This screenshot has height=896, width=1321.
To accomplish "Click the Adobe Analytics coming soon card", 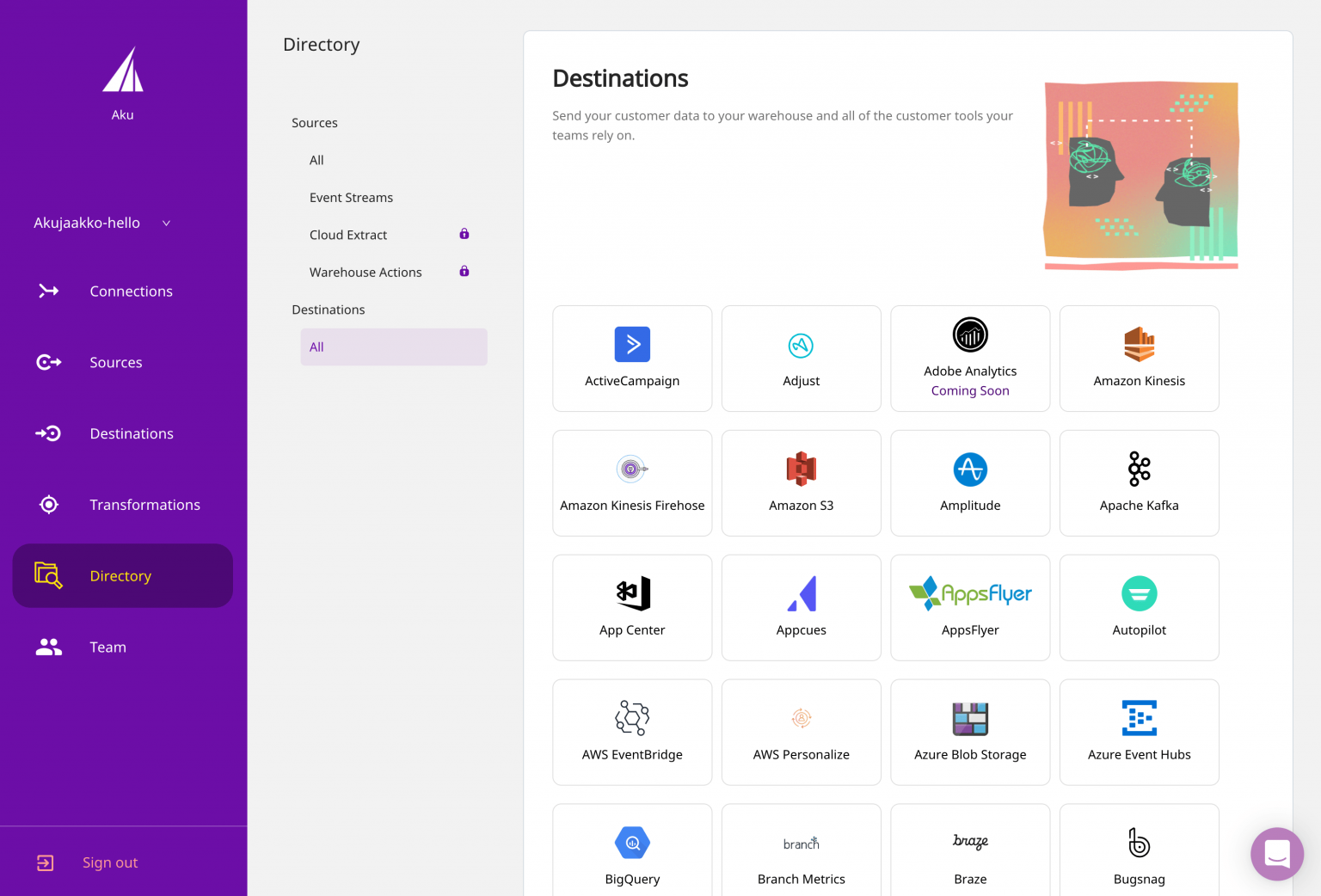I will tap(970, 358).
